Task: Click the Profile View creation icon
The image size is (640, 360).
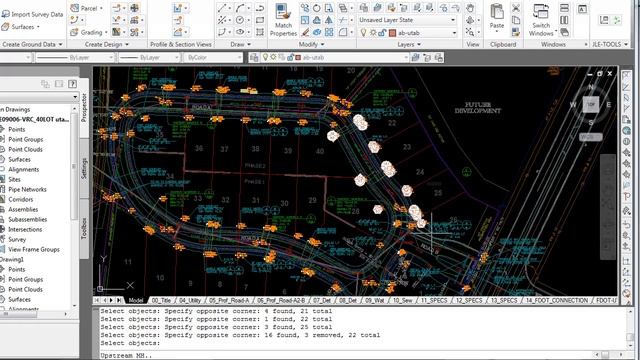Action: [x=178, y=8]
